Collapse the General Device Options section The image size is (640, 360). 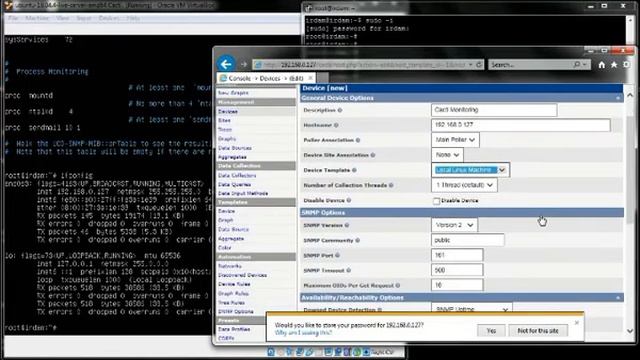point(618,98)
